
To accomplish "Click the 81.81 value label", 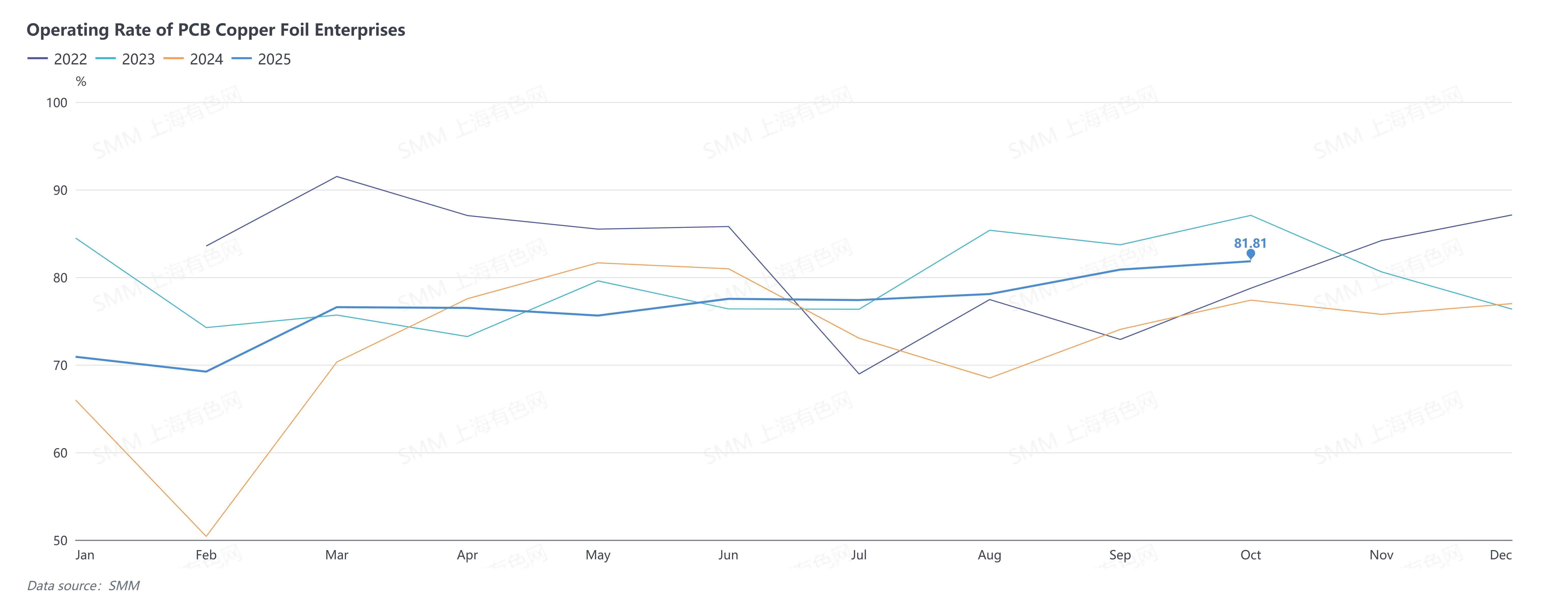I will pos(1250,243).
